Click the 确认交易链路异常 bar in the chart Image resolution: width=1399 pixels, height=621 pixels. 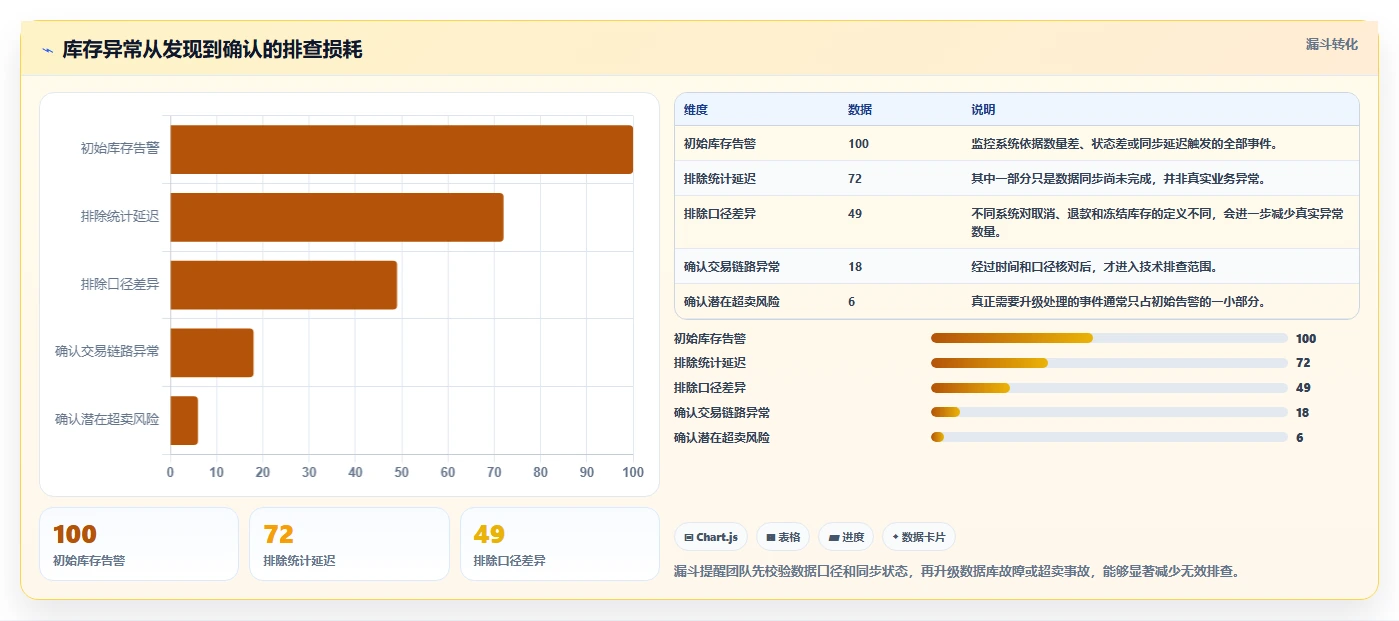coord(211,353)
